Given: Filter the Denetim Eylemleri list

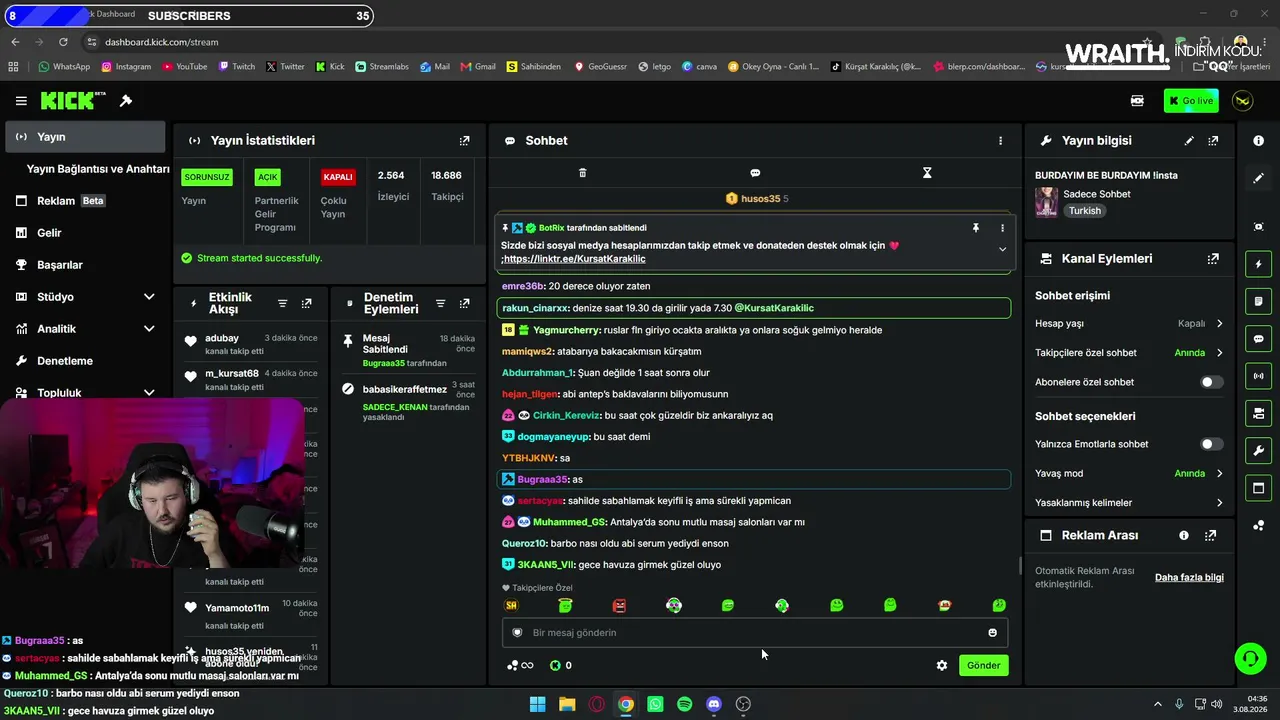Looking at the screenshot, I should 440,304.
